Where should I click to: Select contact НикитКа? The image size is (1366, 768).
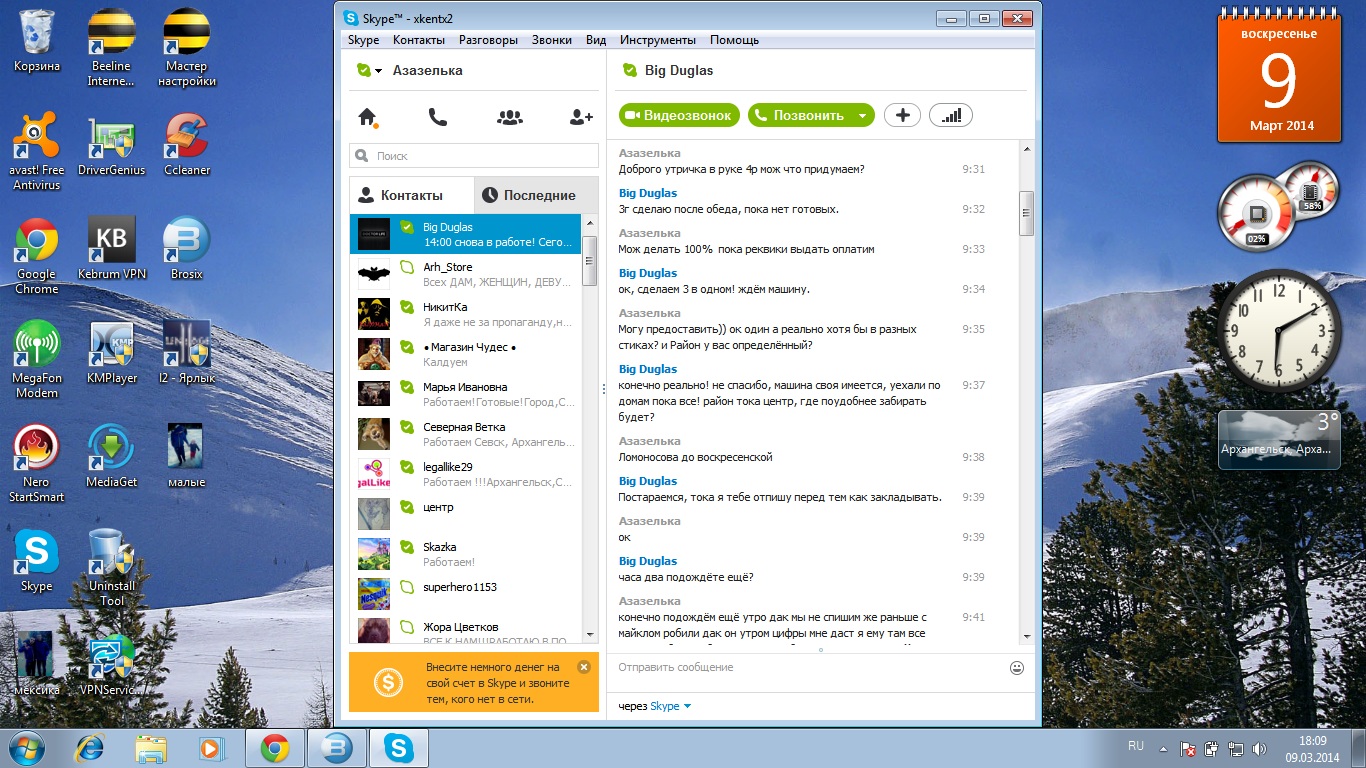click(x=465, y=314)
